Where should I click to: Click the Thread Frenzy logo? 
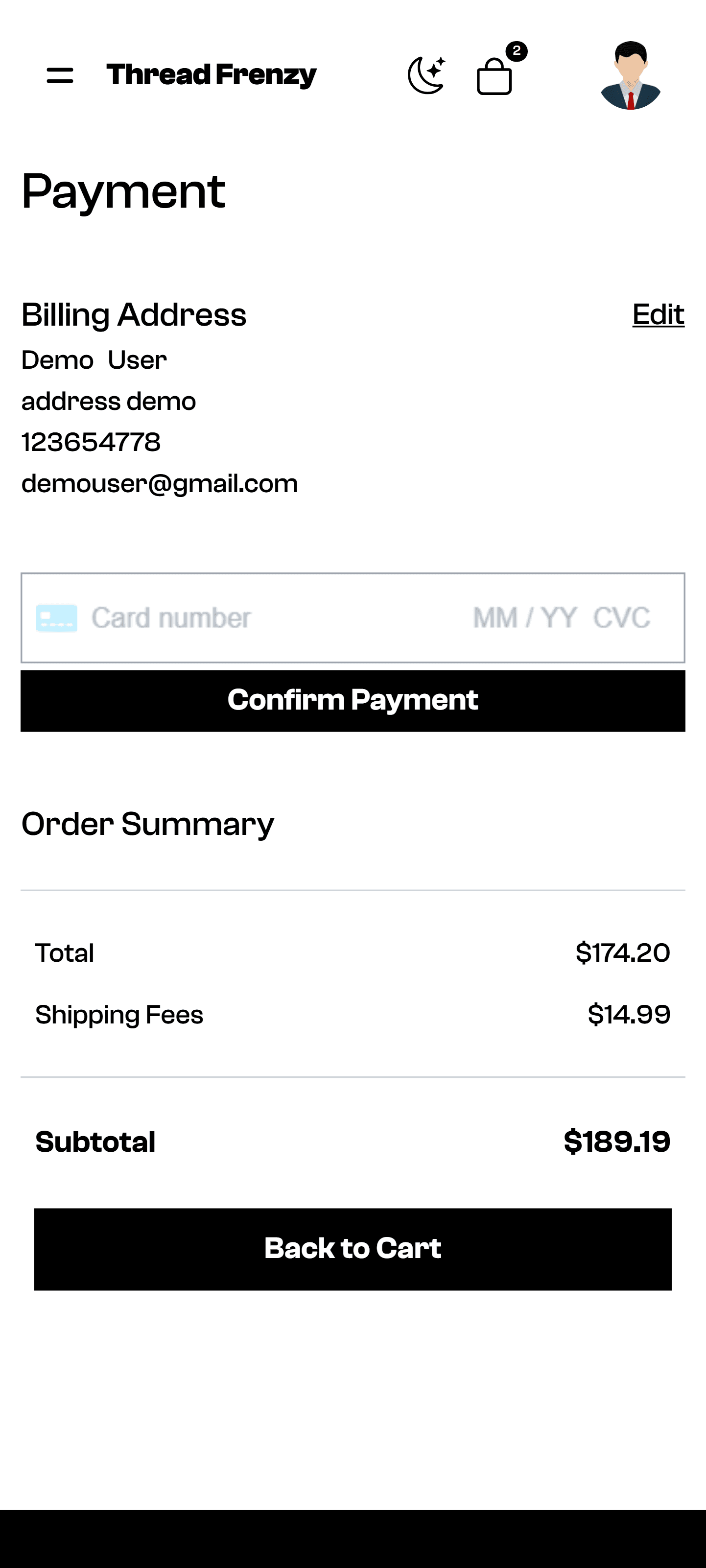pos(212,75)
